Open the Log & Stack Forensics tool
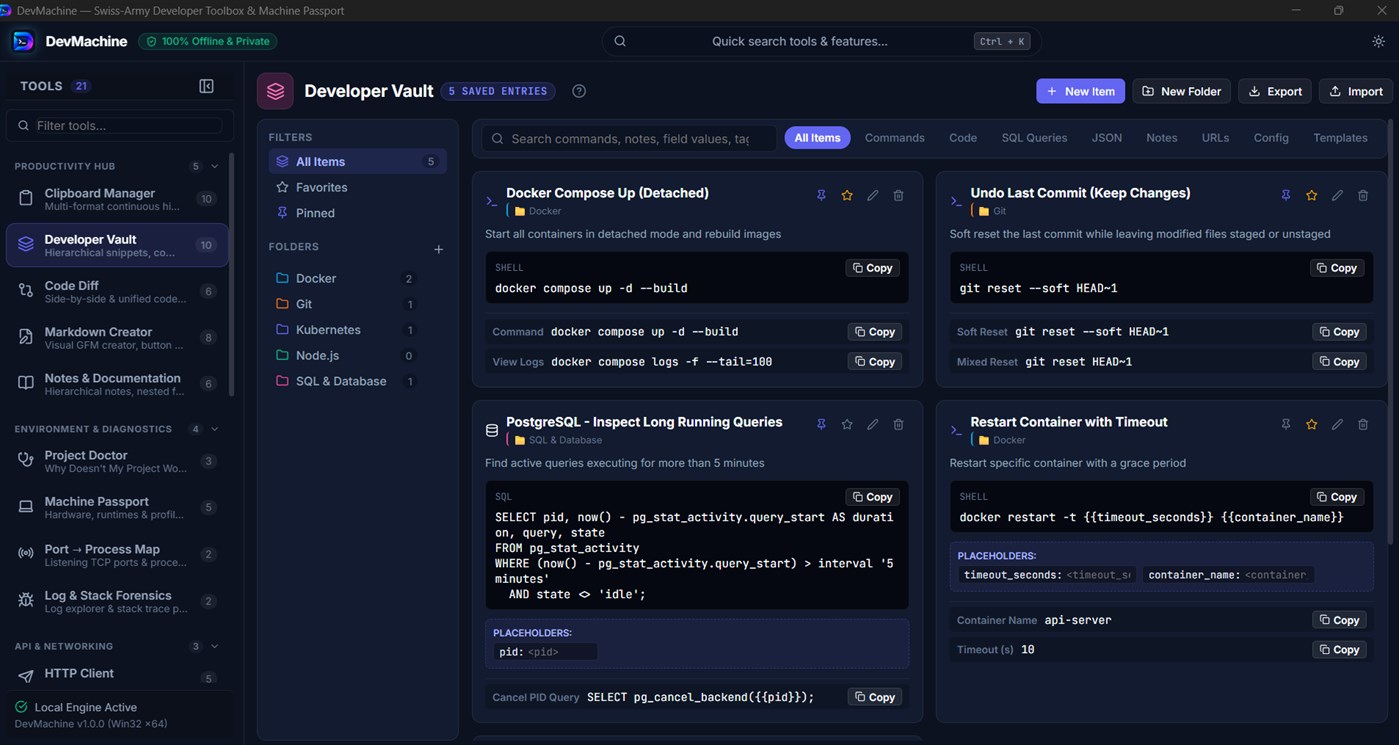 coord(117,601)
